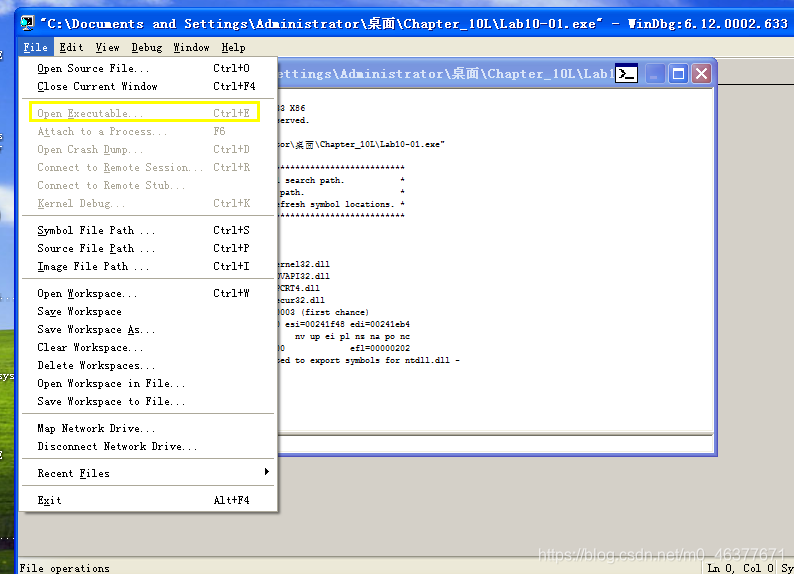Click the command input field at window bottom
Viewport: 794px width, 574px height.
(495, 444)
